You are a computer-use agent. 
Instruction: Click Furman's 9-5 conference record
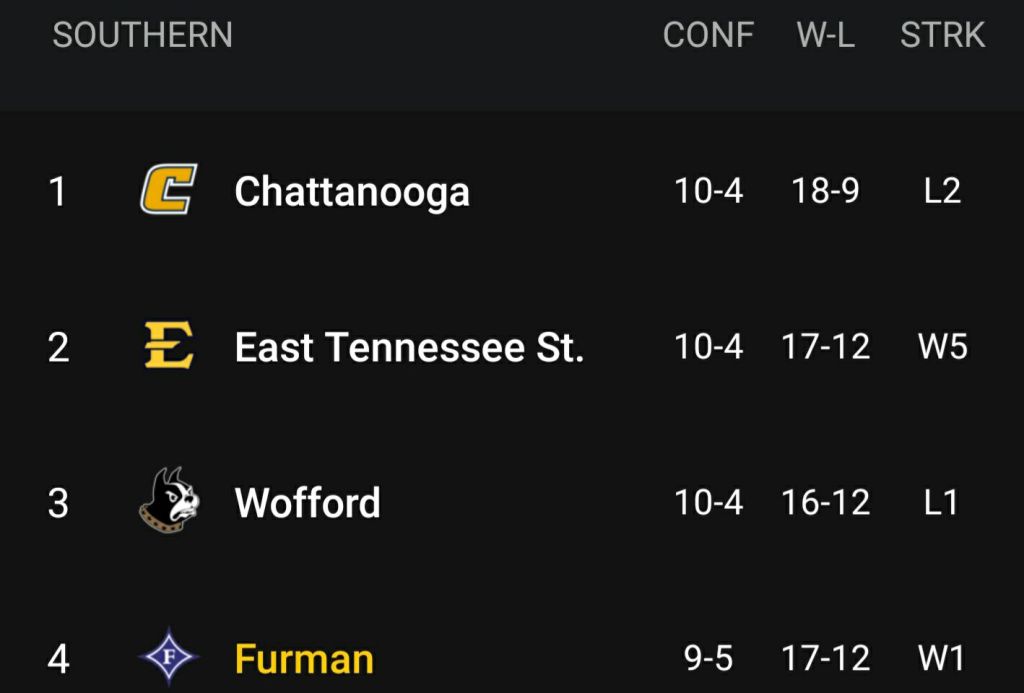[708, 659]
